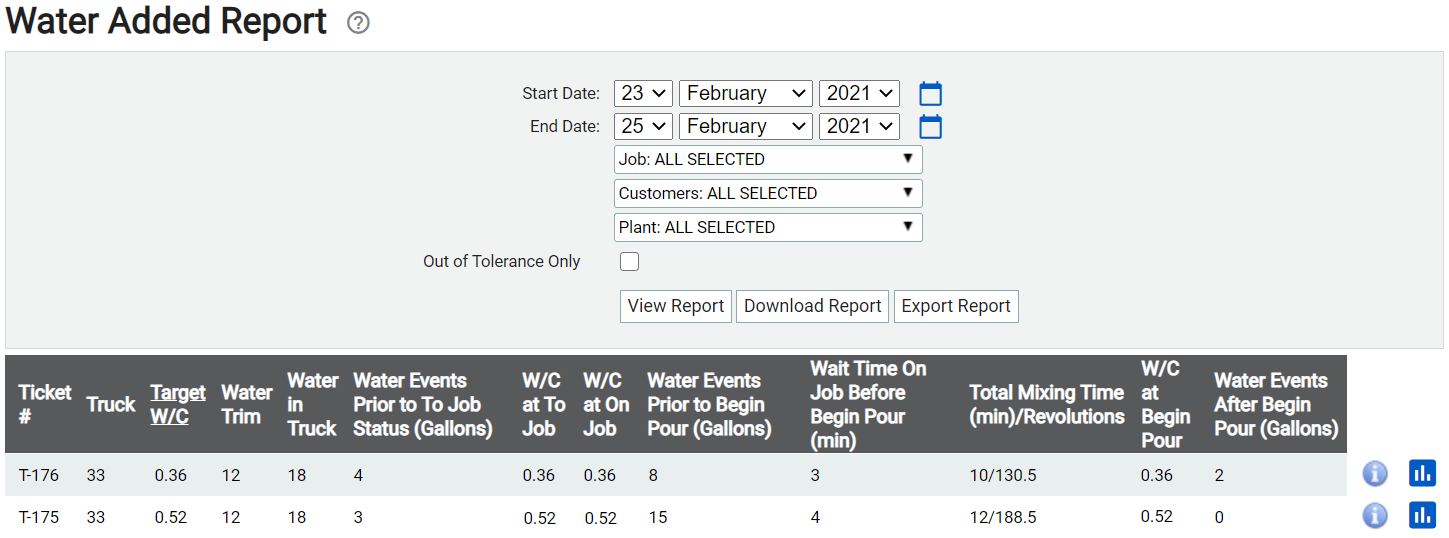The width and height of the screenshot is (1449, 538).
Task: Click the Target W/C column header link
Action: (x=178, y=404)
